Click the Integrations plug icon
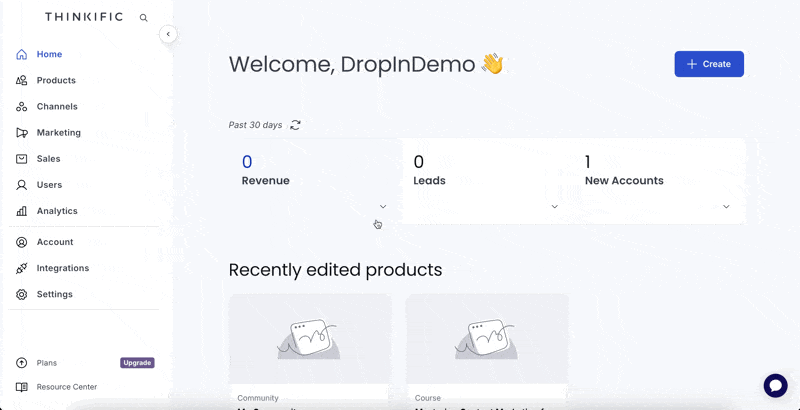Image resolution: width=800 pixels, height=410 pixels. coord(21,268)
